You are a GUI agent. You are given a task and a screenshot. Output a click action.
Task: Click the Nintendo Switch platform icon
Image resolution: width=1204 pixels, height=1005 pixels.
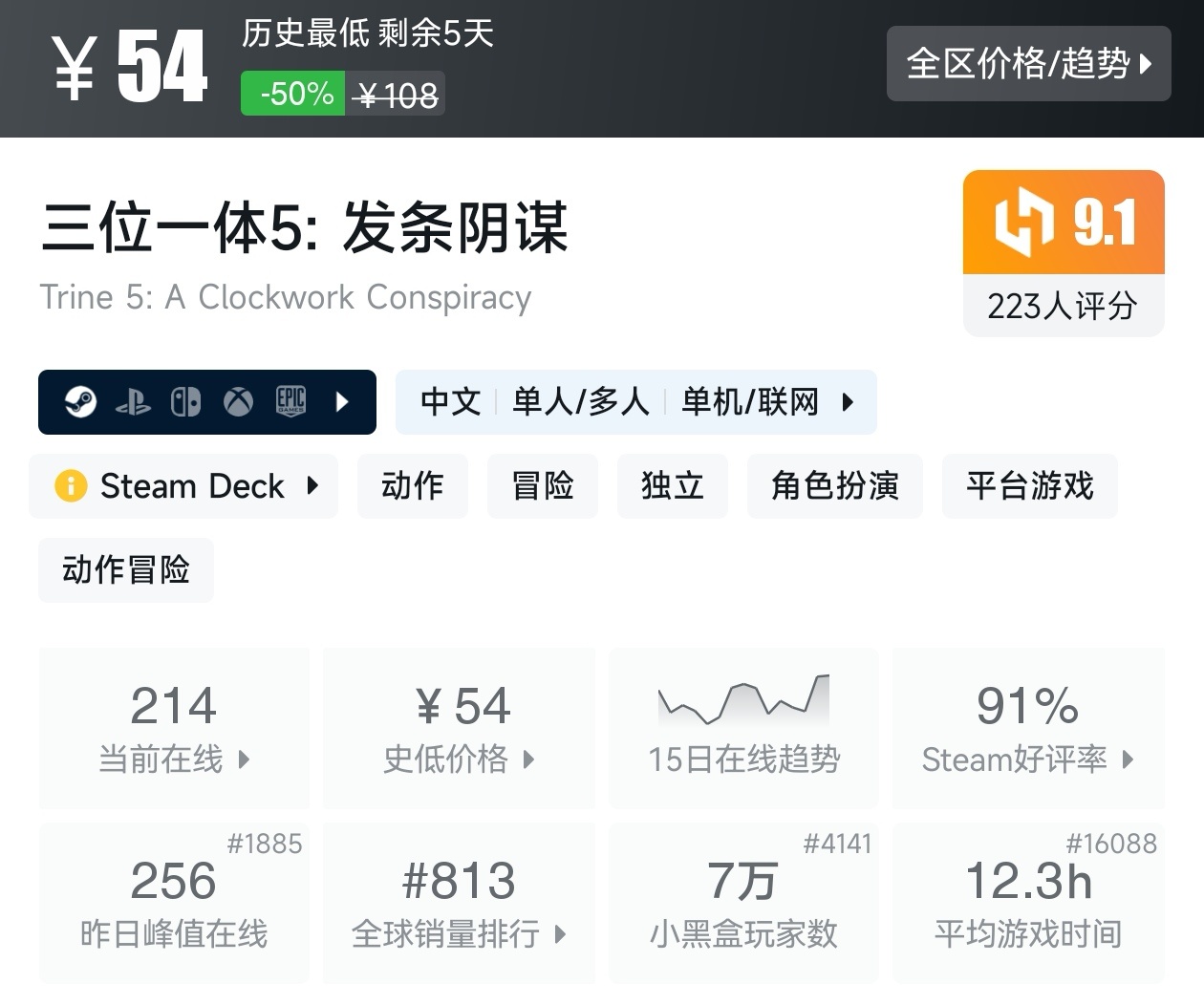pyautogui.click(x=185, y=402)
